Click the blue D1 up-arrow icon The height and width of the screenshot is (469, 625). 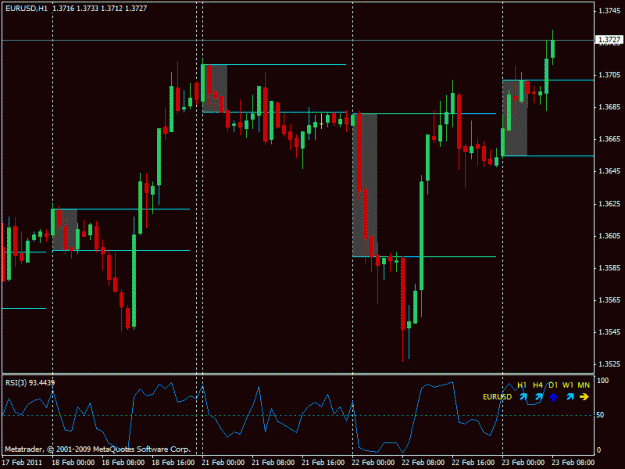(553, 397)
